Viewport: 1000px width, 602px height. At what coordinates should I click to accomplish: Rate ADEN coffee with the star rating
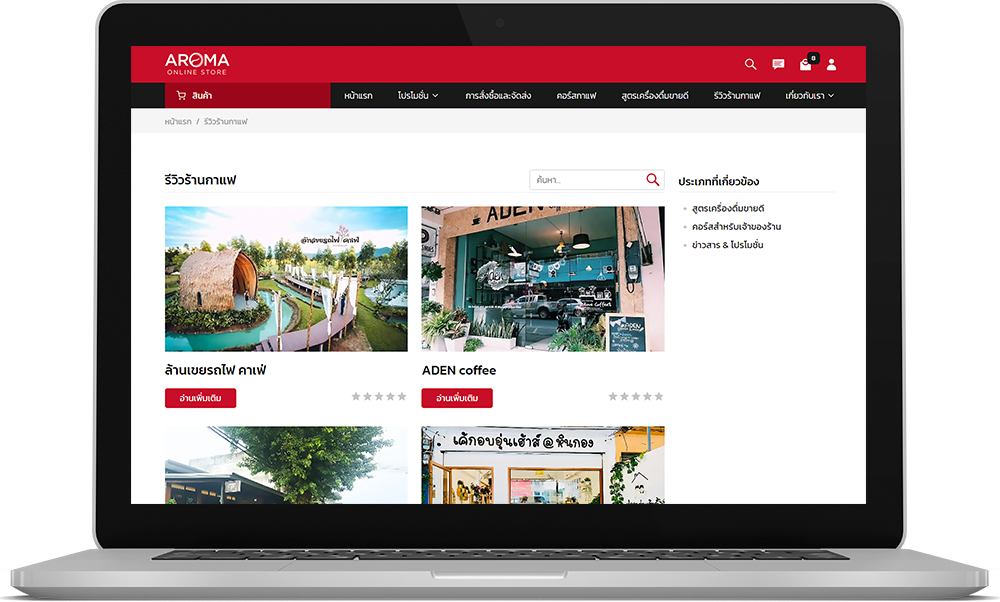pyautogui.click(x=636, y=397)
